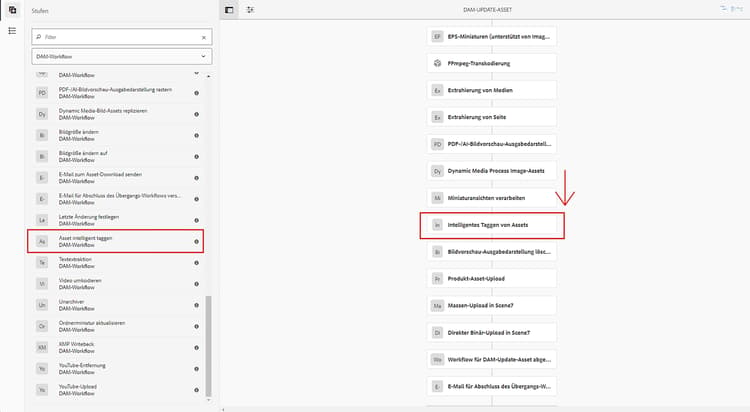Show info for E-Mail für Abschluss des Übergangs-Workflows
Screen dimensions: 750x412
pos(197,199)
